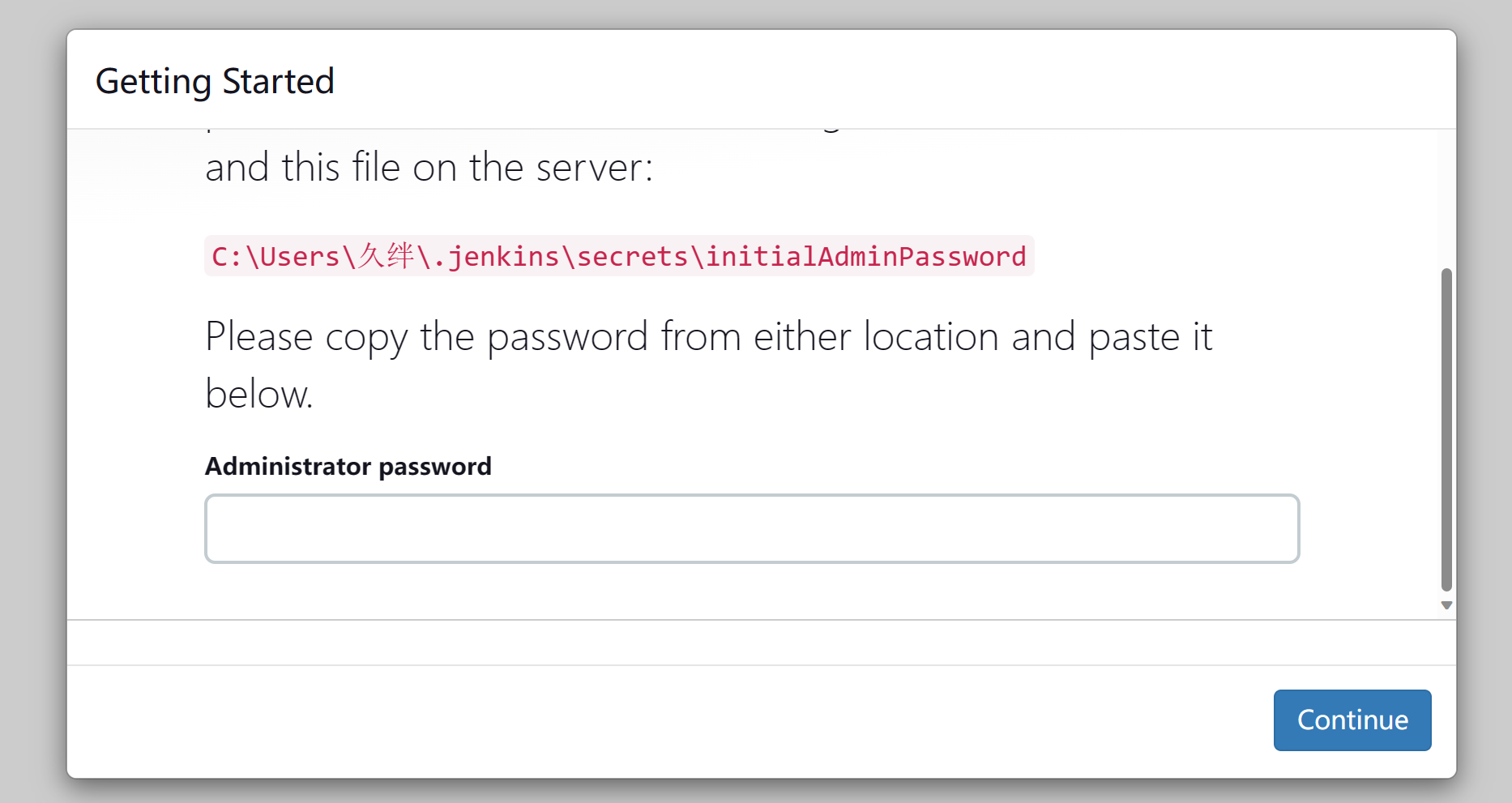Click the word "paste" in the instructions
Screen dimensions: 1512x803
1134,336
